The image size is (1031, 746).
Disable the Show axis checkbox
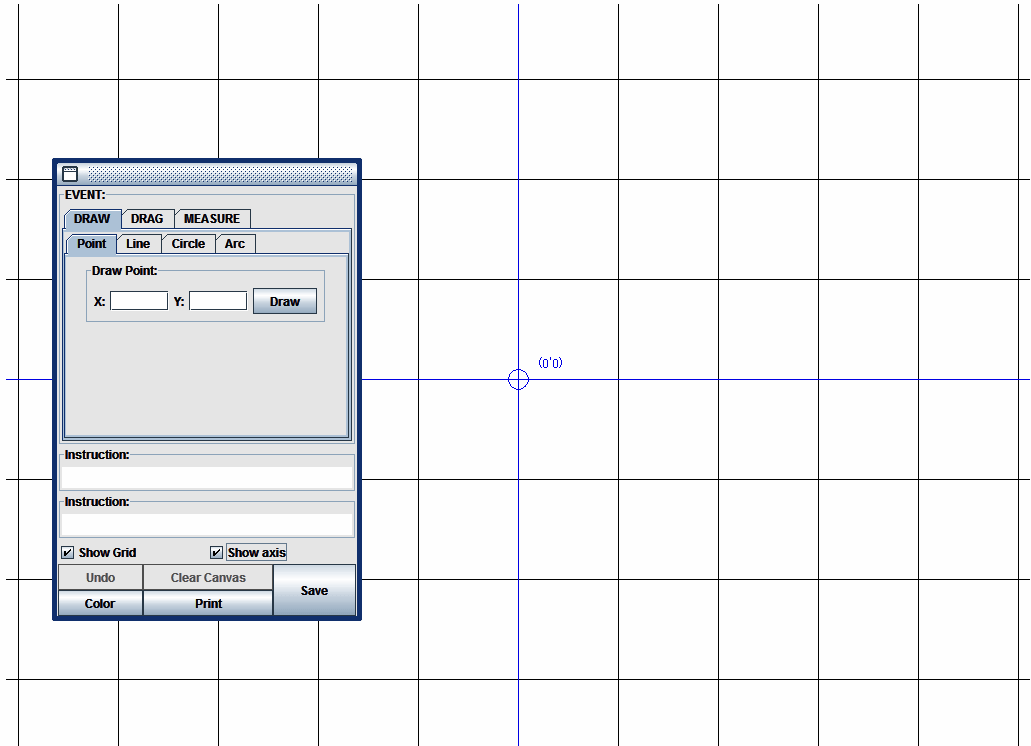pyautogui.click(x=217, y=553)
